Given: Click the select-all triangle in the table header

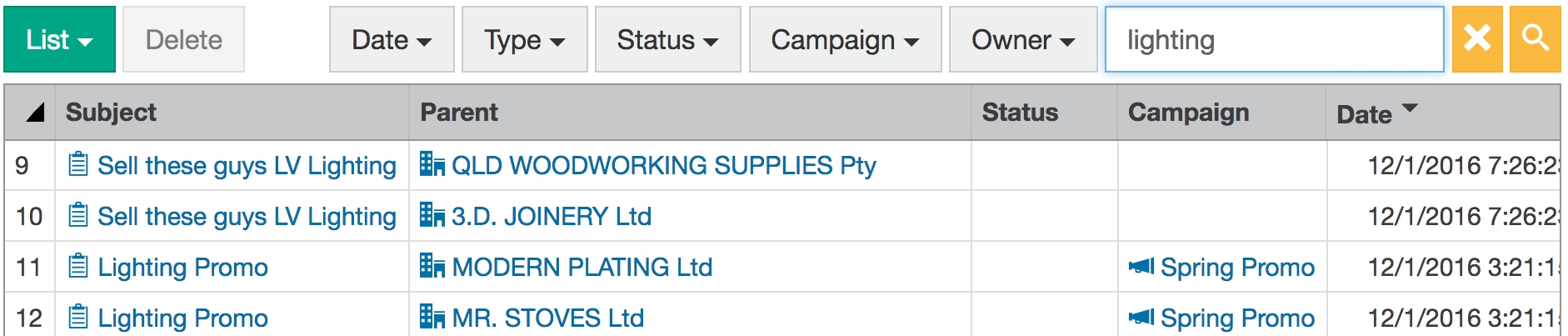Looking at the screenshot, I should tap(34, 113).
